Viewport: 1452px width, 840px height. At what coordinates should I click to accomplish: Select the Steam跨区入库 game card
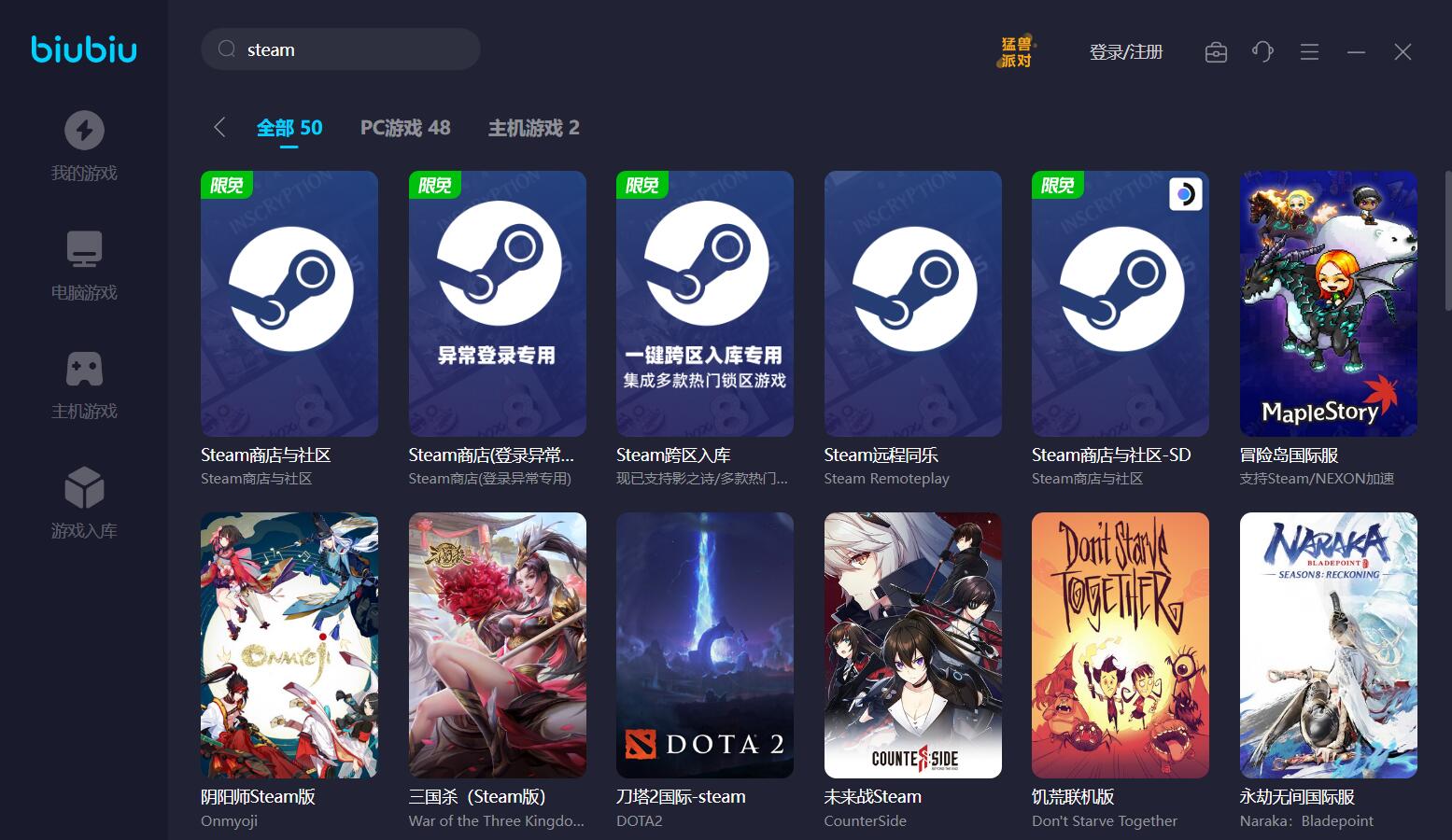point(705,303)
